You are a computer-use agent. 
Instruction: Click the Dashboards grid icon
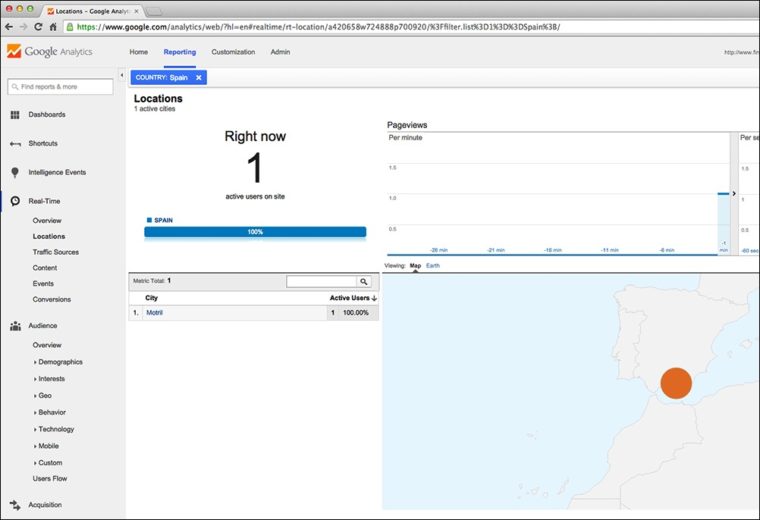(x=15, y=115)
